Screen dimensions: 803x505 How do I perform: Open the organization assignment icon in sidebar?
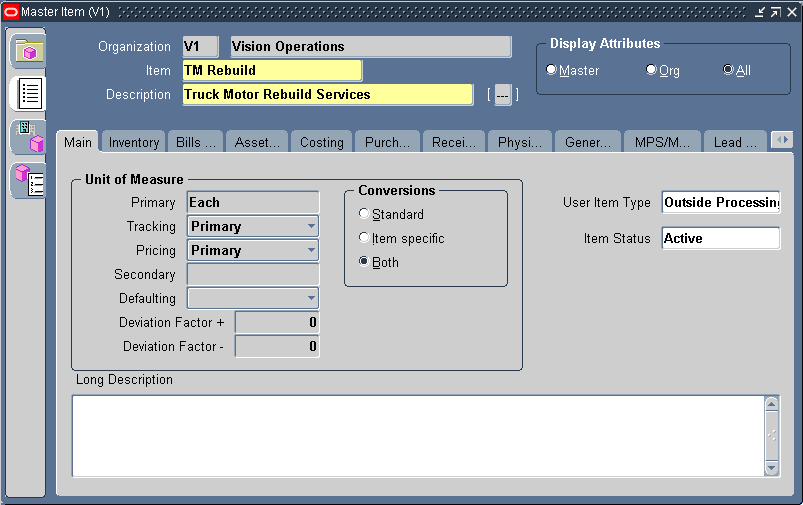(29, 137)
